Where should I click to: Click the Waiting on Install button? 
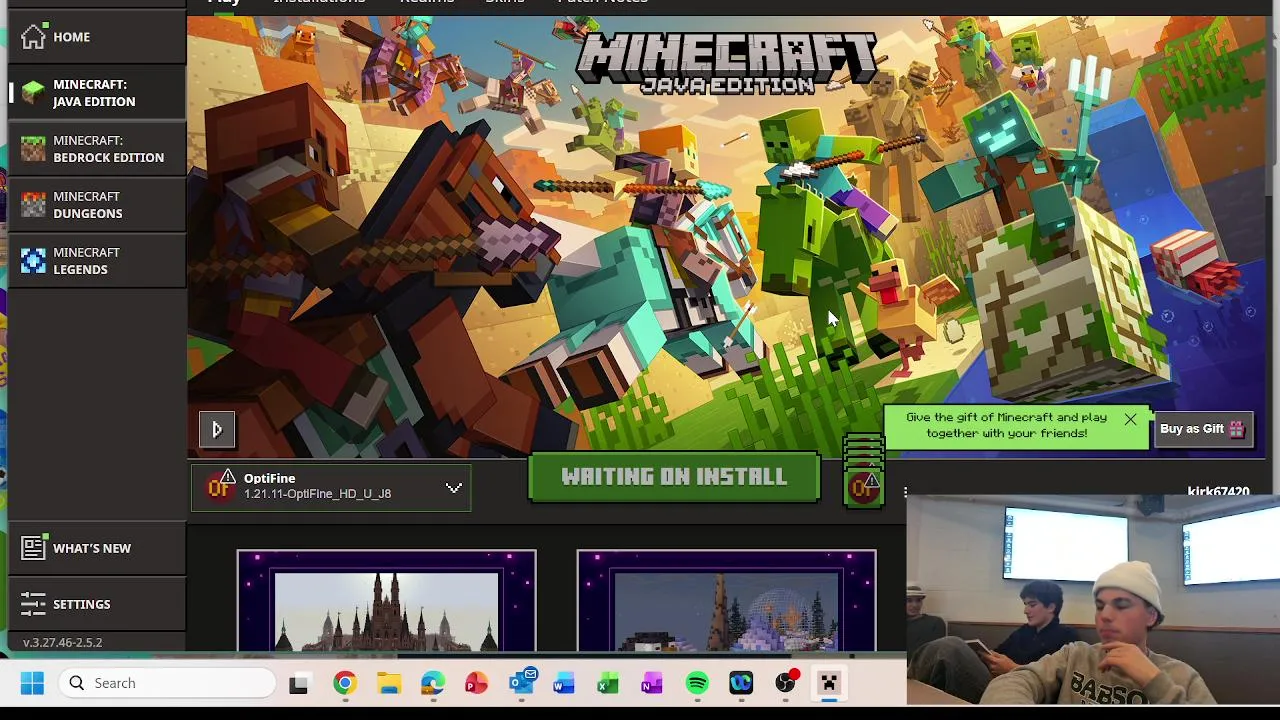(x=674, y=477)
